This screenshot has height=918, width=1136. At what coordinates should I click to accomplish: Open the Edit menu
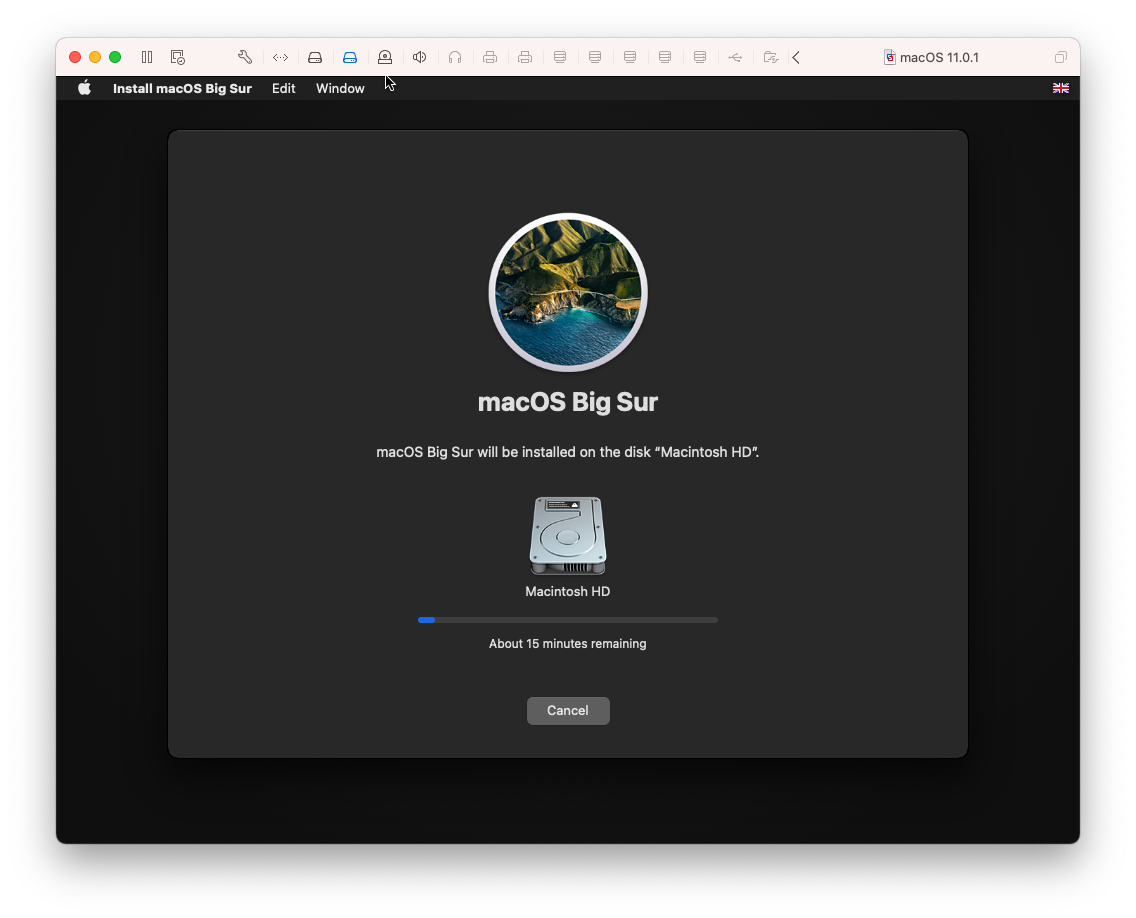pyautogui.click(x=283, y=88)
